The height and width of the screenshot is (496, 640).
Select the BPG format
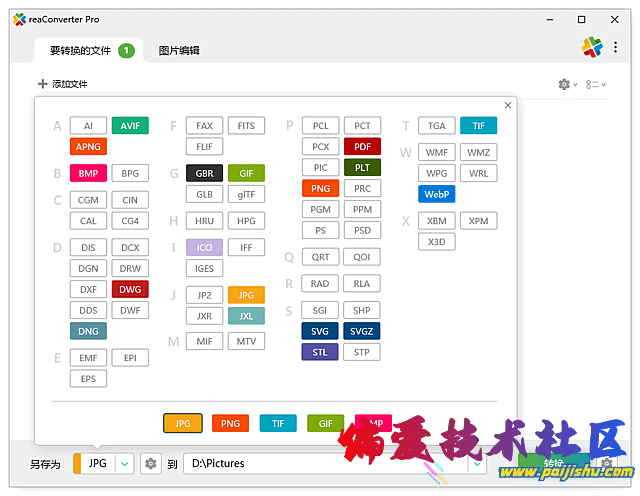(x=130, y=173)
